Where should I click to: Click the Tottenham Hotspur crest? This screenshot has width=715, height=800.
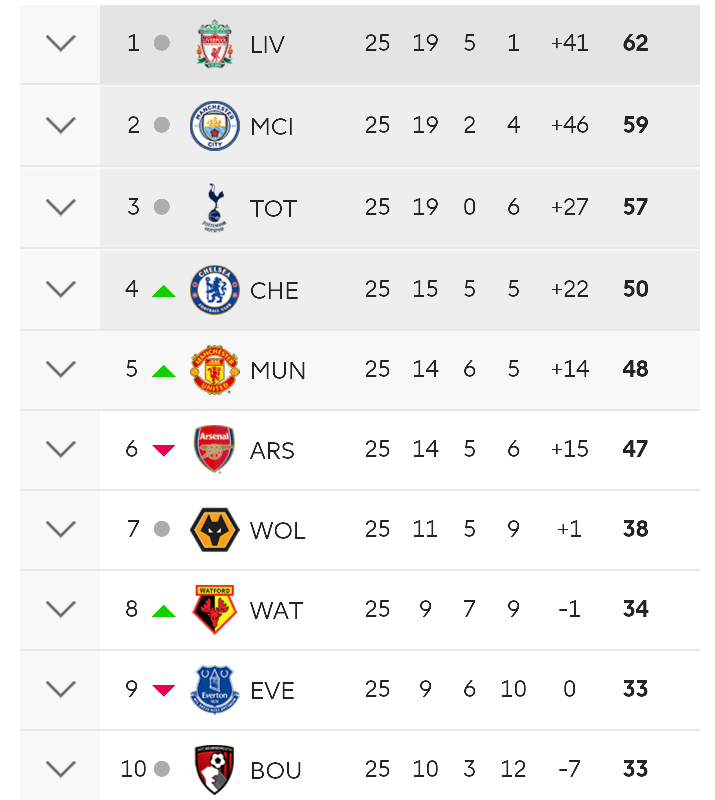pyautogui.click(x=214, y=208)
